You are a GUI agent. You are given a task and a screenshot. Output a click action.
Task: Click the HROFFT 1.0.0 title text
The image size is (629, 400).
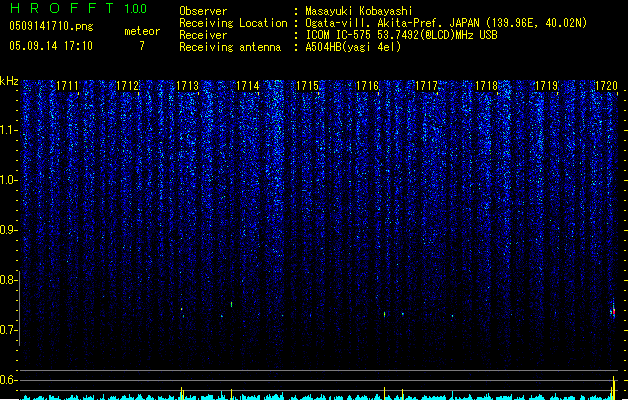78,8
